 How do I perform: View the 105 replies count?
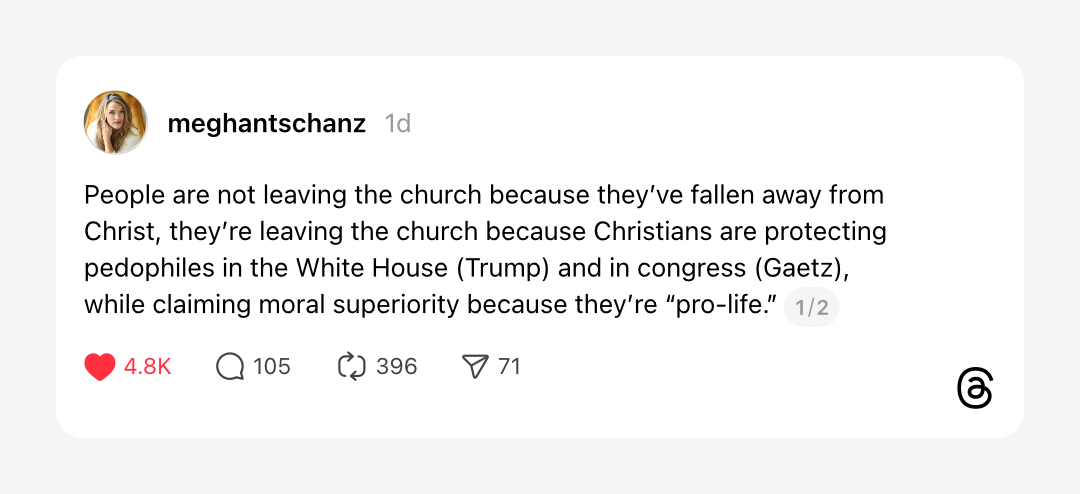point(272,367)
